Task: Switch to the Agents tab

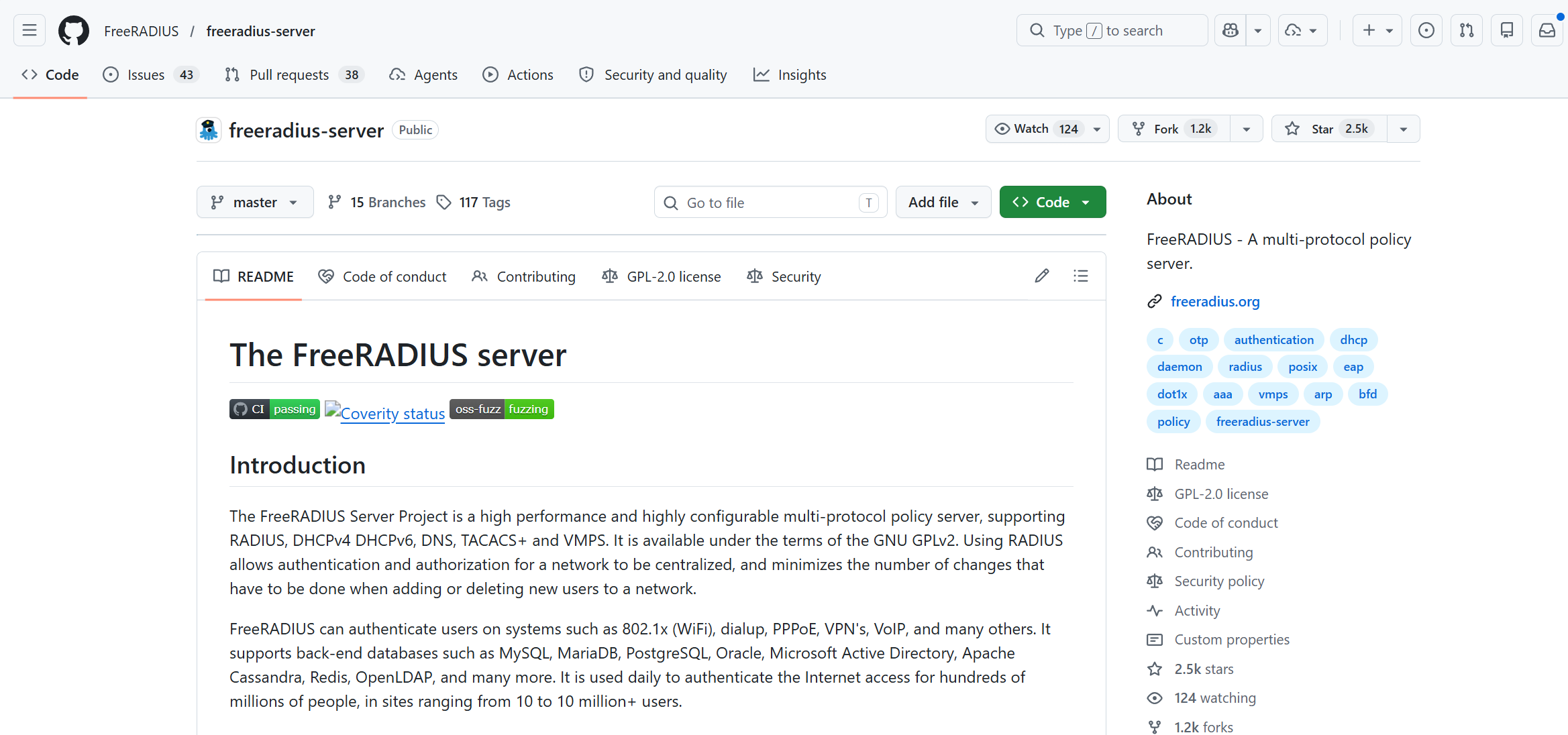Action: pyautogui.click(x=423, y=74)
